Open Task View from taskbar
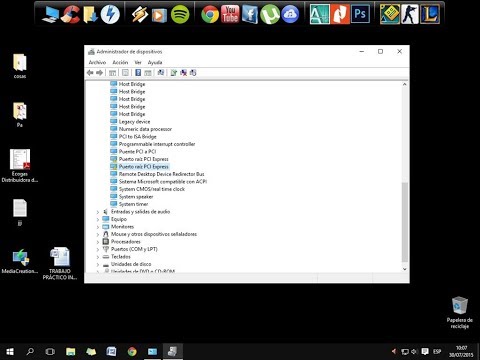Viewport: 480px width, 360px height. [50, 351]
